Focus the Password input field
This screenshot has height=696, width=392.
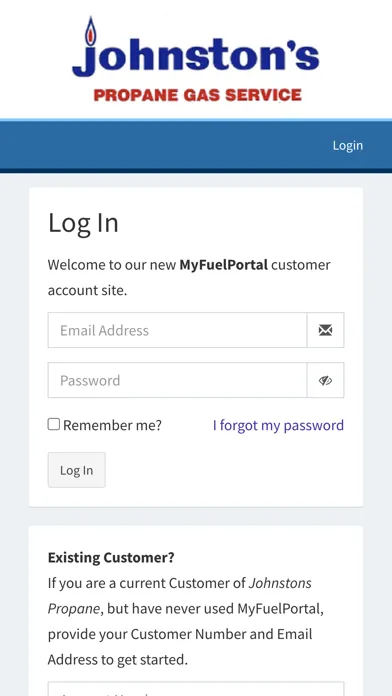click(x=178, y=380)
